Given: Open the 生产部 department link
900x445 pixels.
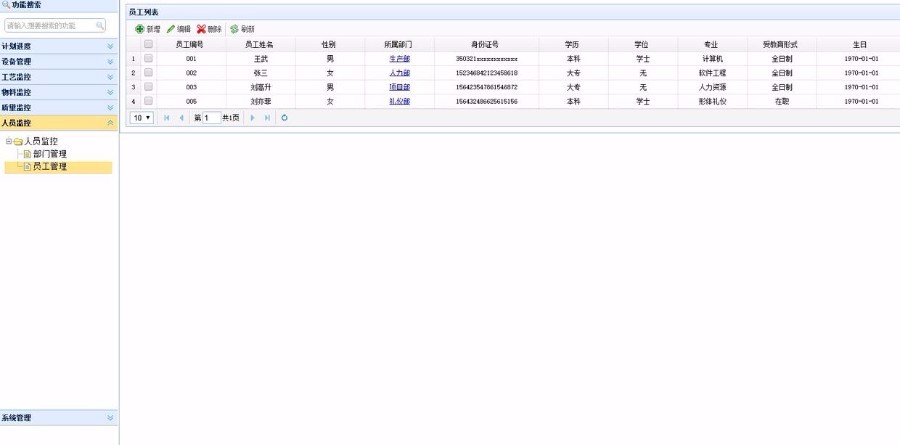Looking at the screenshot, I should point(399,59).
